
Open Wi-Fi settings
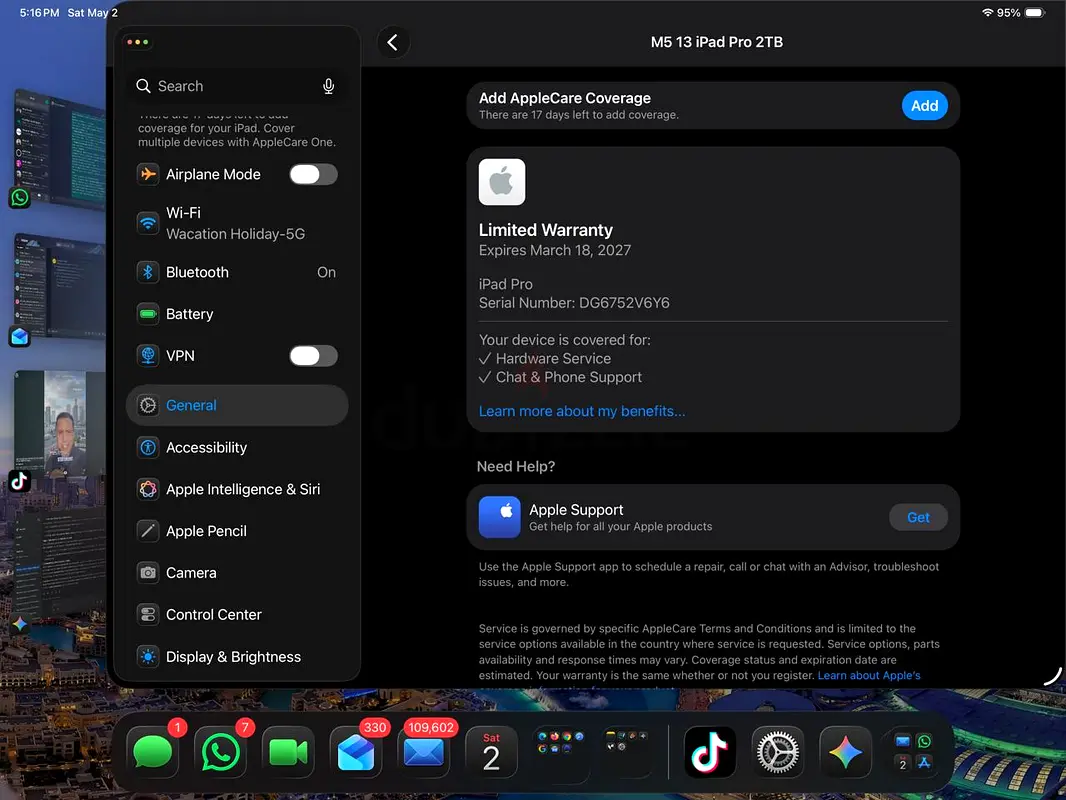pyautogui.click(x=237, y=223)
